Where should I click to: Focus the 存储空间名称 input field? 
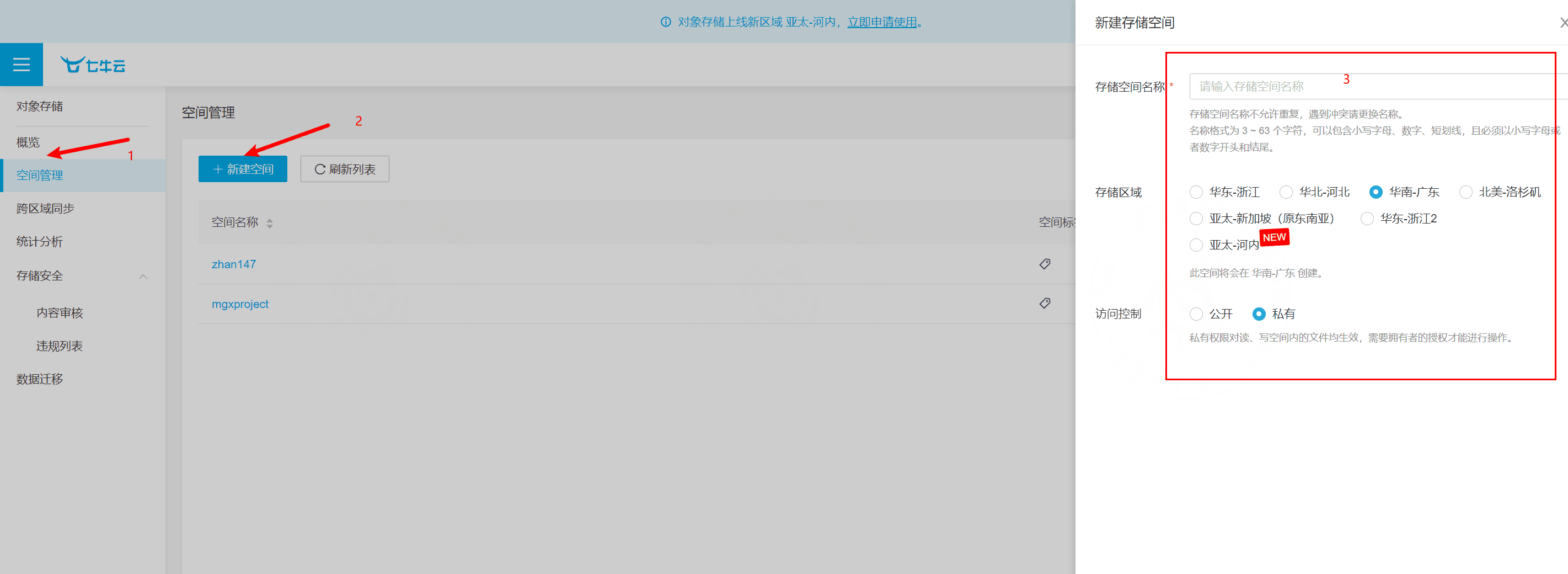tap(1378, 87)
